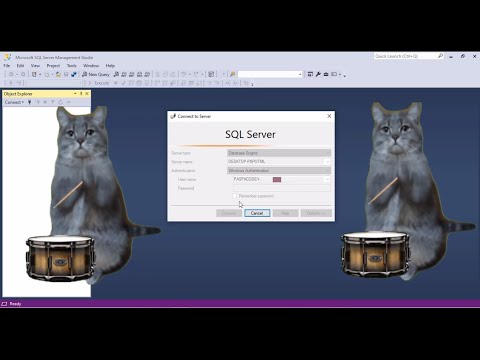Click the Connect button in the dialog

229,213
